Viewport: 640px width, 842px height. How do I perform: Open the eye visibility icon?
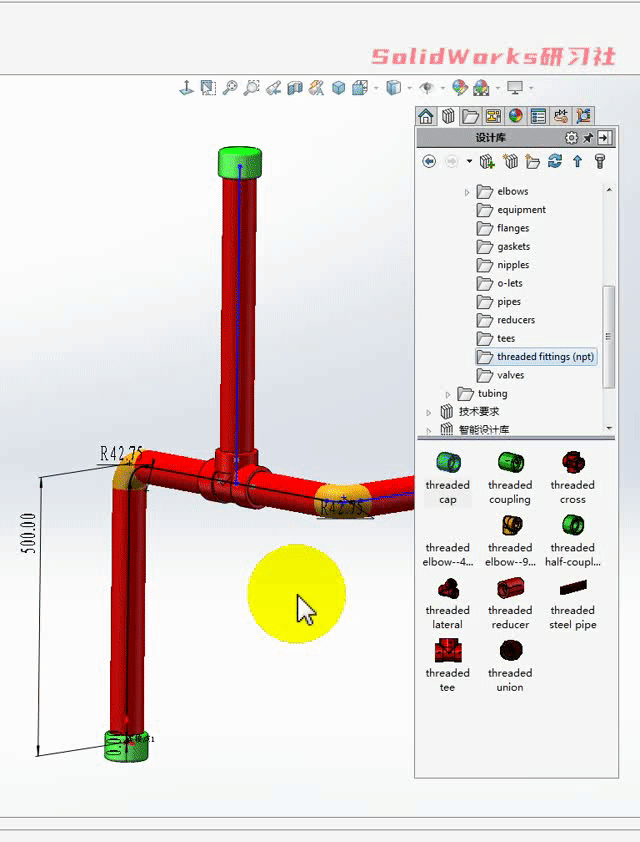click(427, 88)
